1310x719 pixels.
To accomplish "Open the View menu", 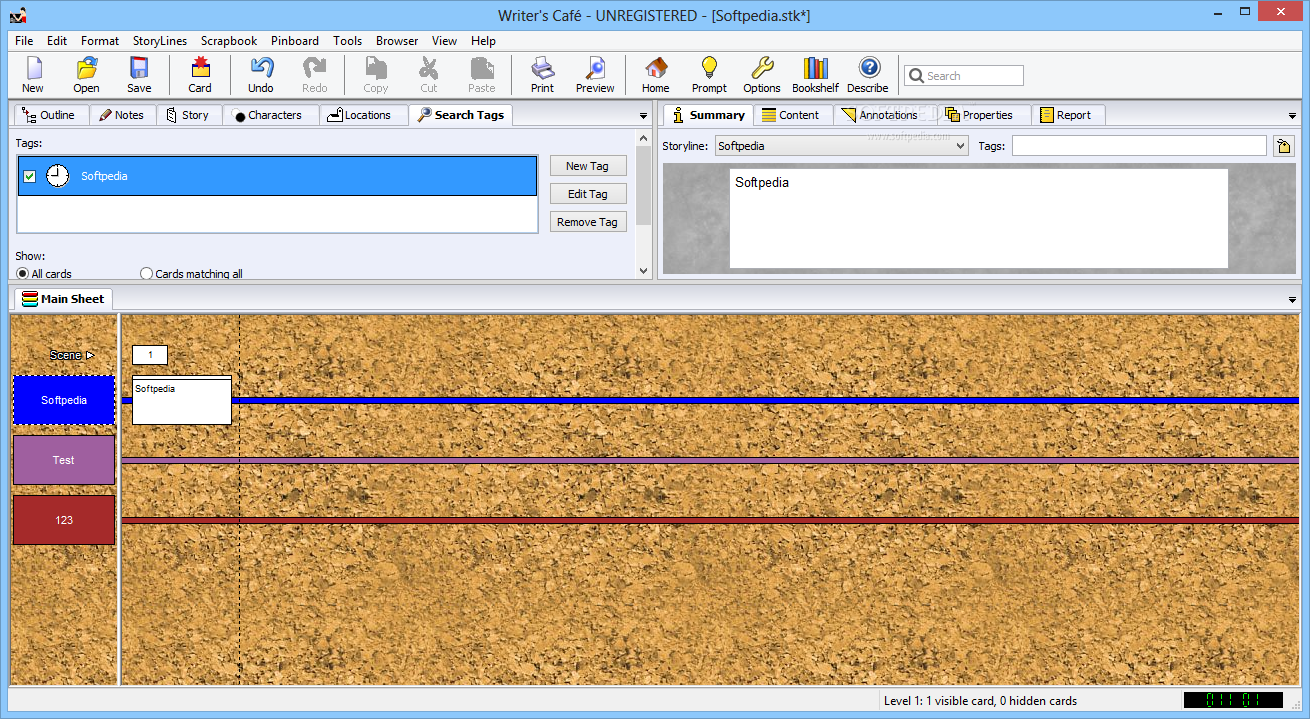I will (x=445, y=41).
